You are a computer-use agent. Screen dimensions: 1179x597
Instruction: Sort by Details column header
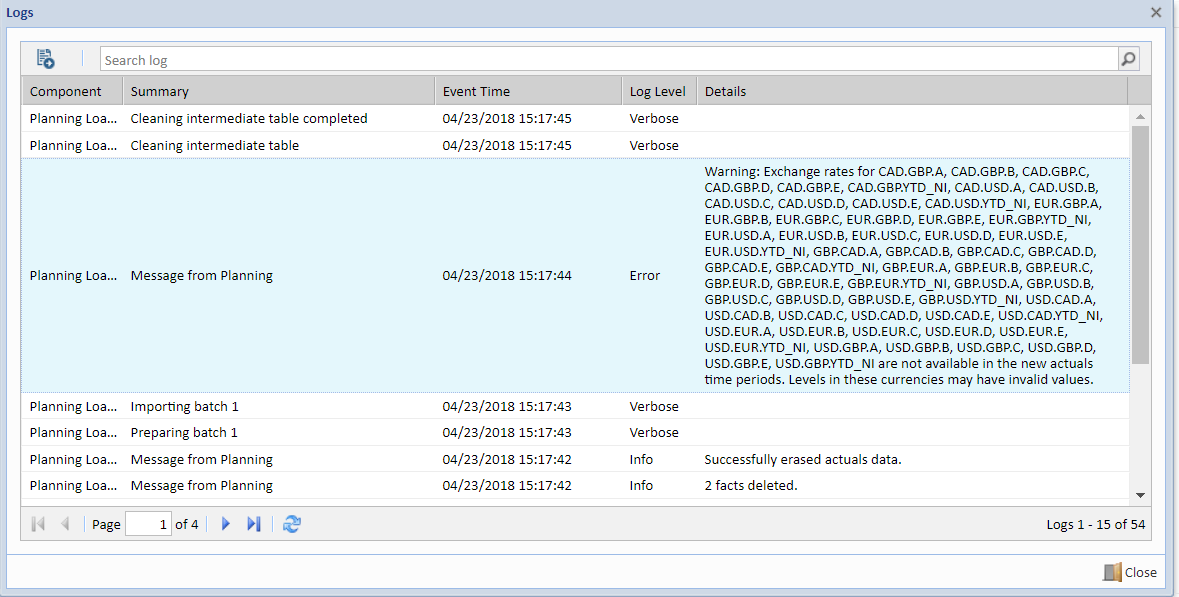pyautogui.click(x=912, y=91)
